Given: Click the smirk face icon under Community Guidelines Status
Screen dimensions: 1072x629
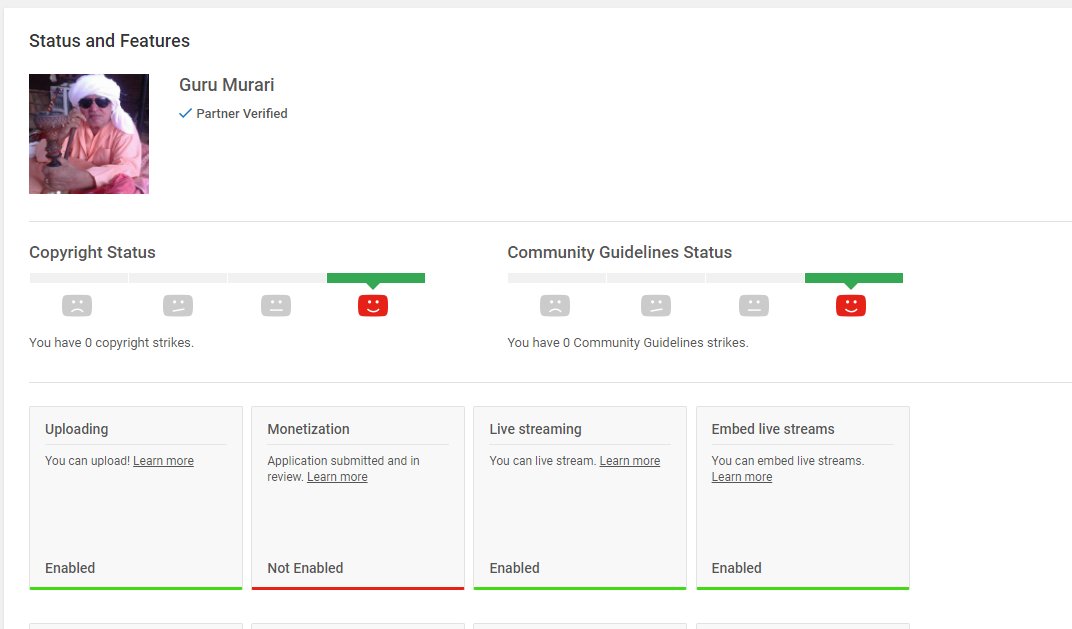Looking at the screenshot, I should pos(656,306).
